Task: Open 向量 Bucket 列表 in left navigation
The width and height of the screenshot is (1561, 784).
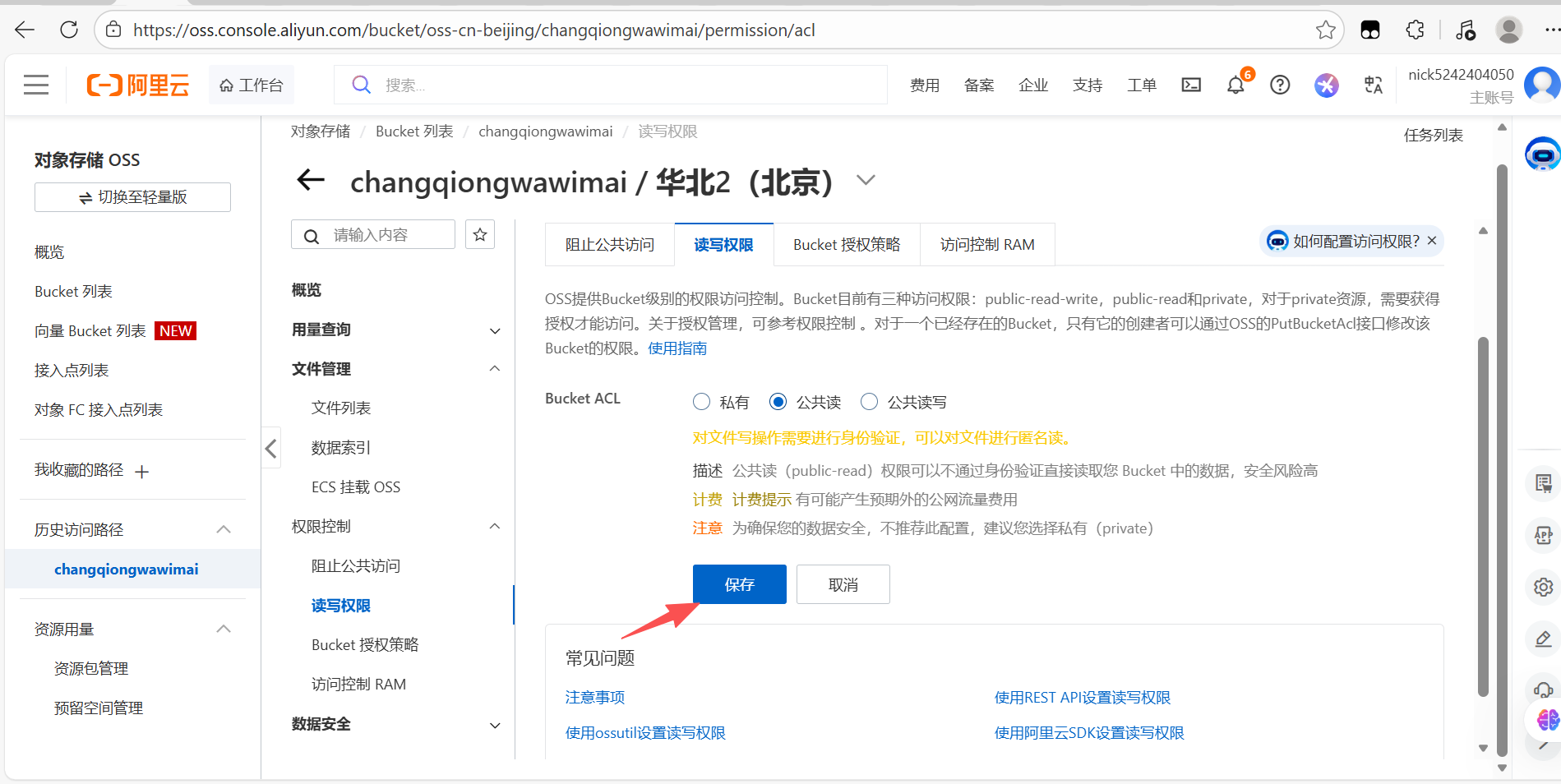Action: (90, 331)
